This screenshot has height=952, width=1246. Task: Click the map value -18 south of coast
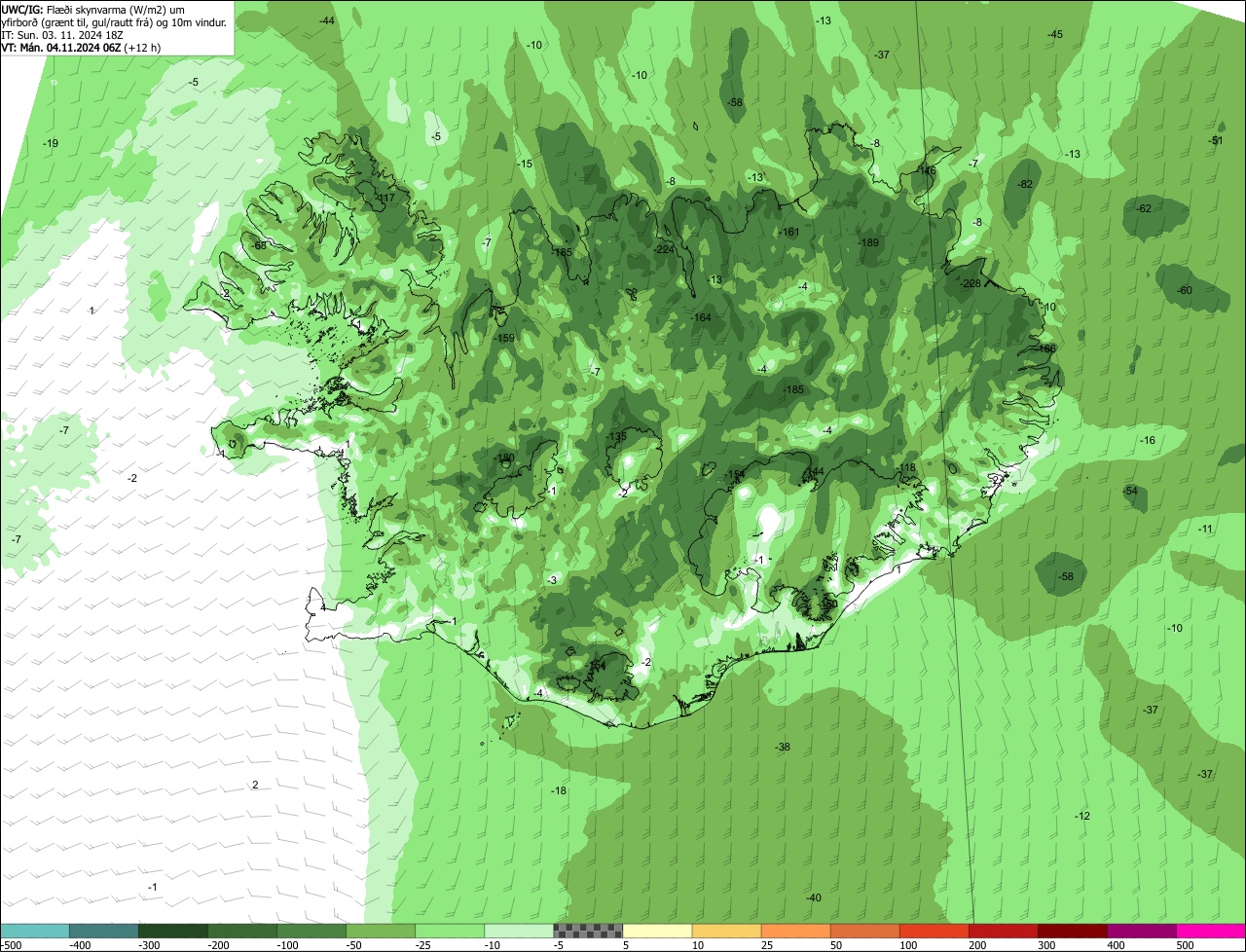[559, 790]
